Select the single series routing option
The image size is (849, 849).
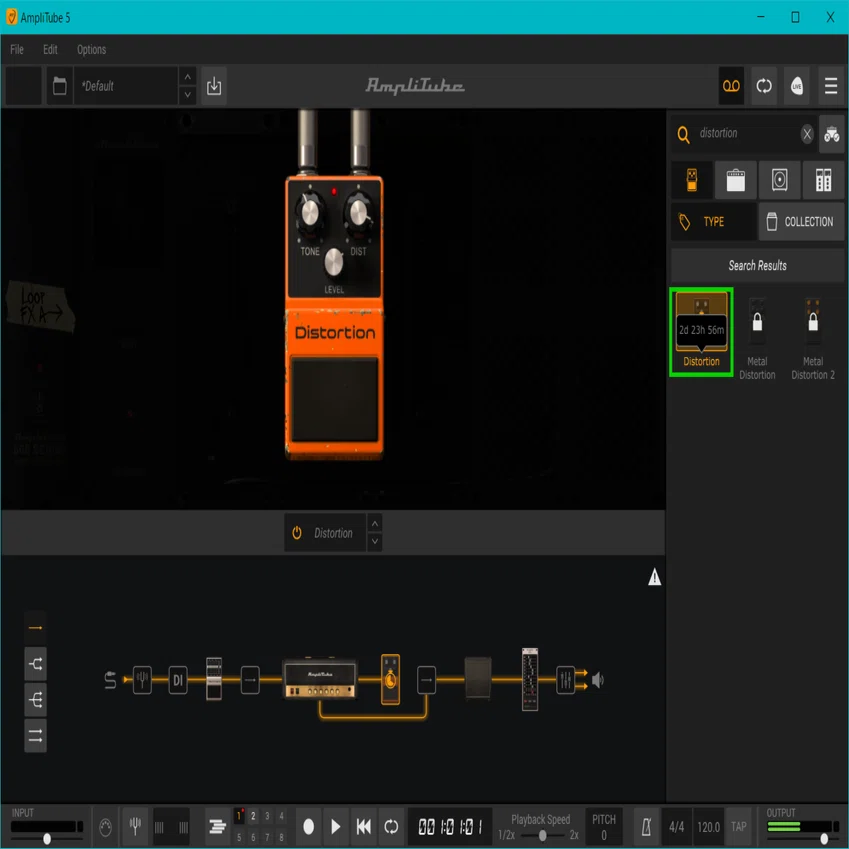[x=35, y=628]
